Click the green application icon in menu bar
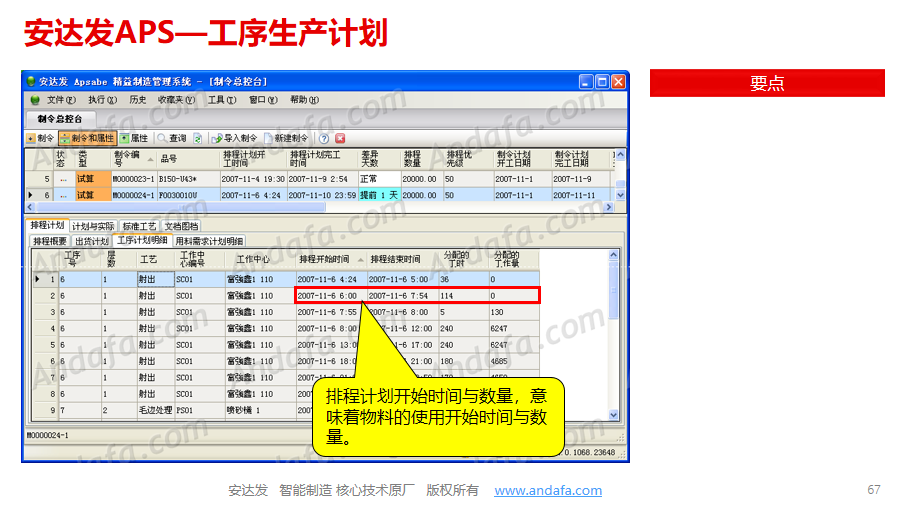The width and height of the screenshot is (907, 509). tap(35, 100)
